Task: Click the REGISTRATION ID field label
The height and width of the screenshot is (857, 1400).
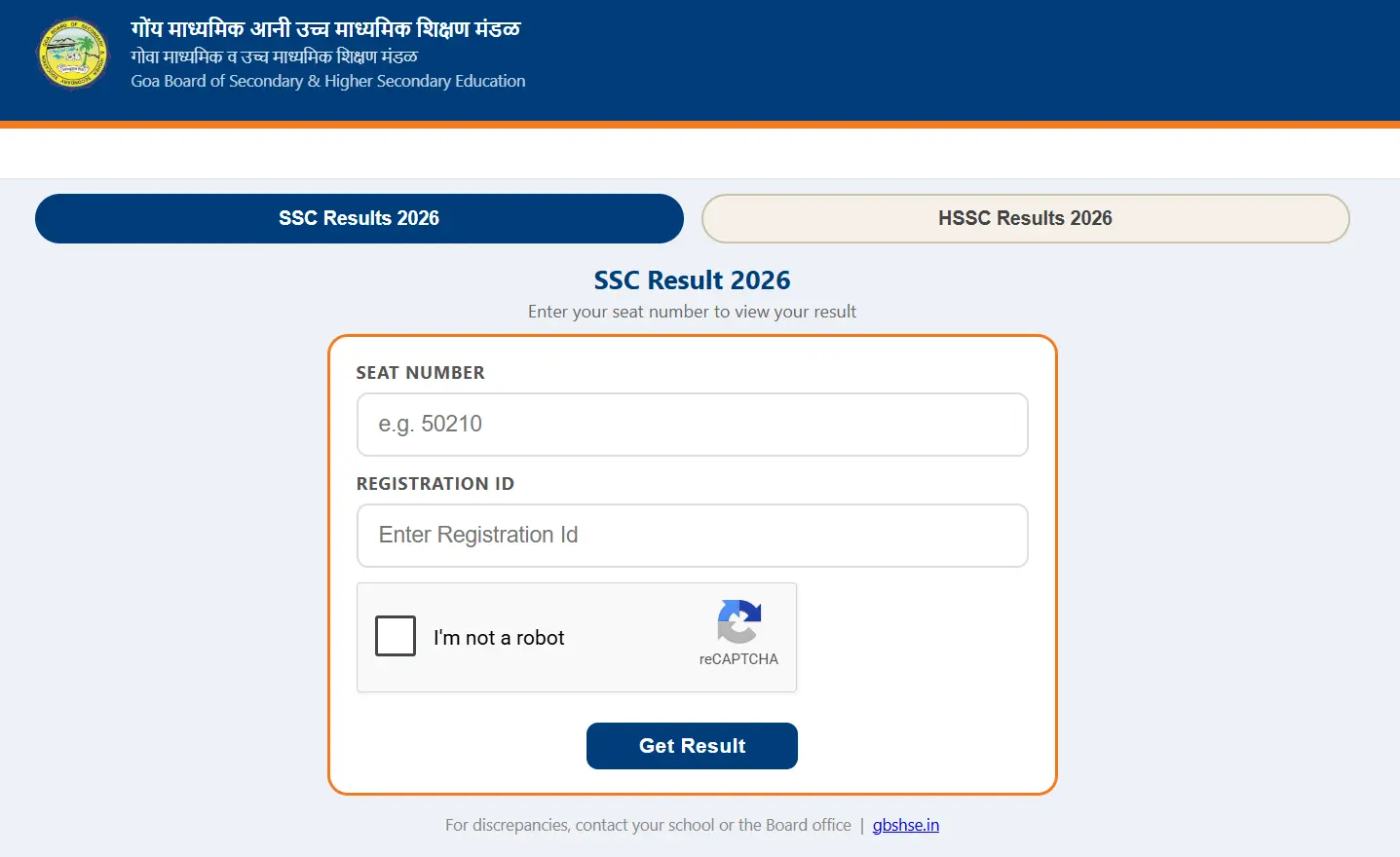Action: tap(435, 483)
